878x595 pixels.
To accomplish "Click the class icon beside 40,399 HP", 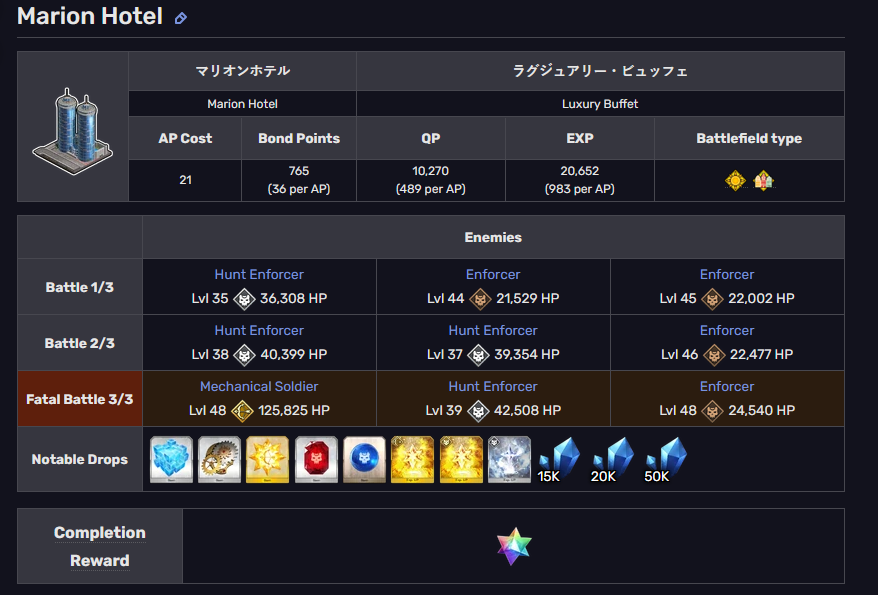I will coord(244,355).
